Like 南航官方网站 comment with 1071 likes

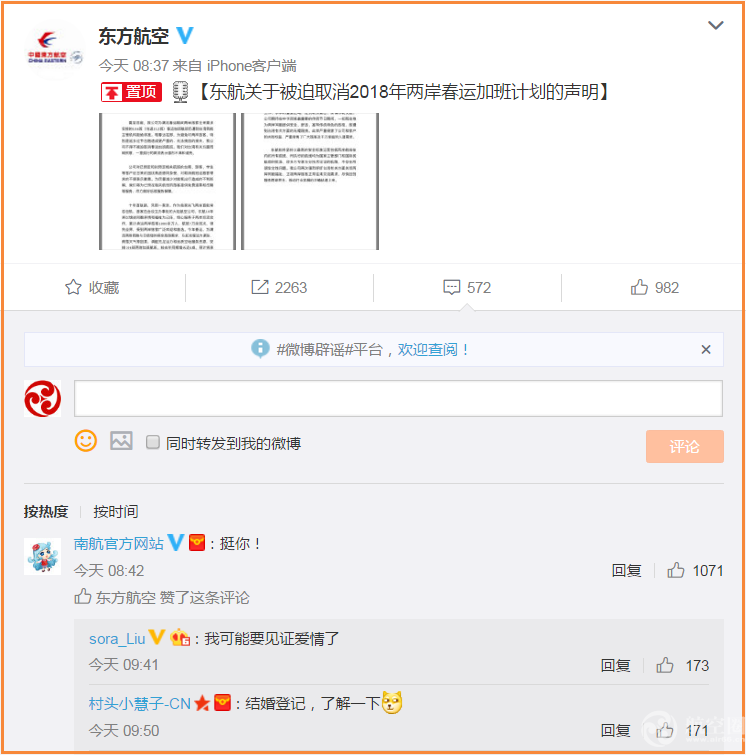[x=676, y=570]
